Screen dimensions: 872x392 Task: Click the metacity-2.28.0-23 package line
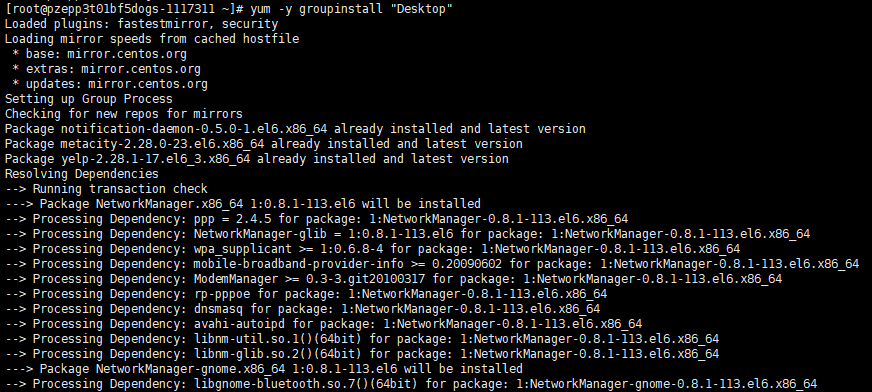pyautogui.click(x=264, y=144)
